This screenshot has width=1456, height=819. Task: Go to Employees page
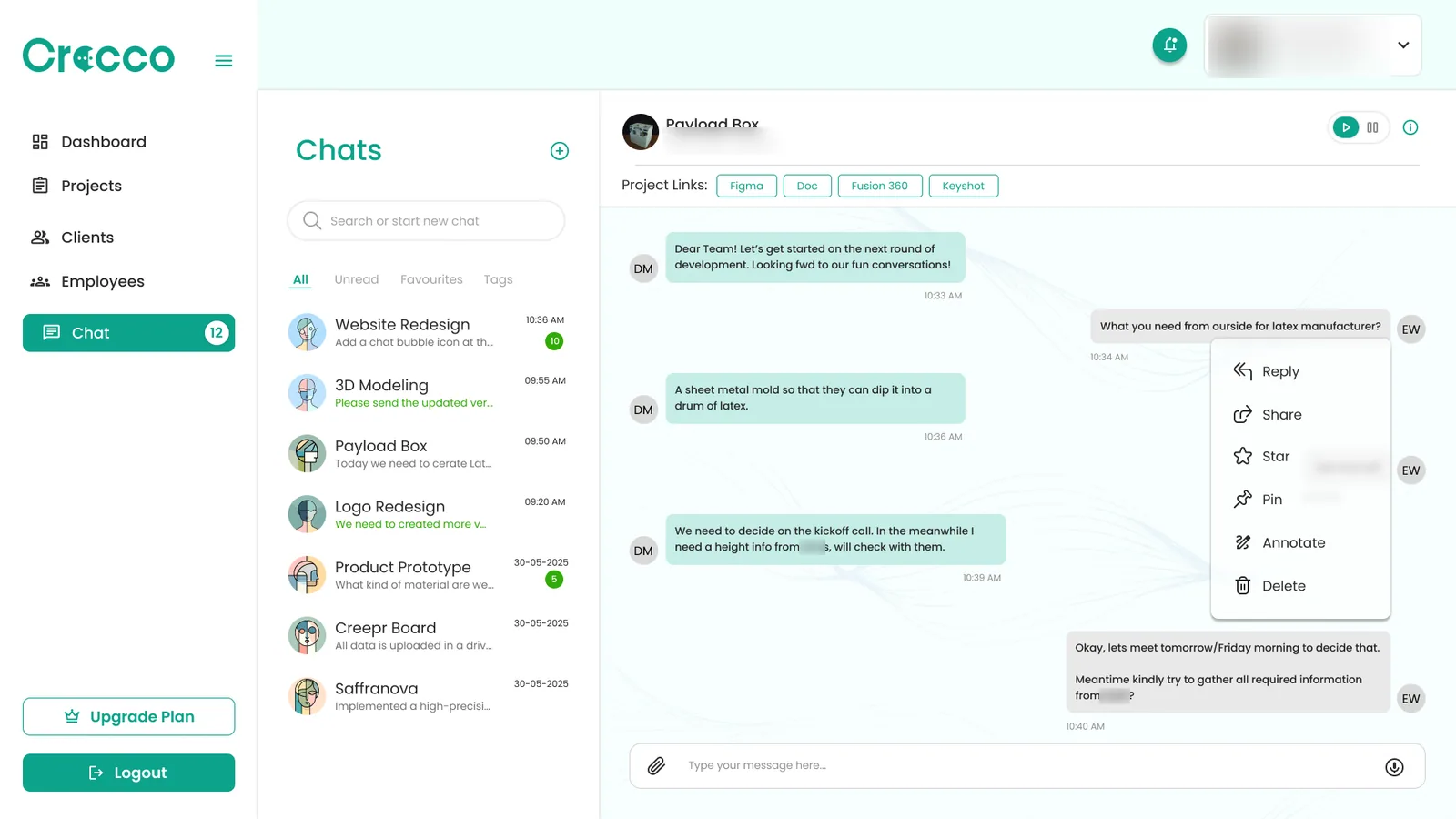point(87,282)
